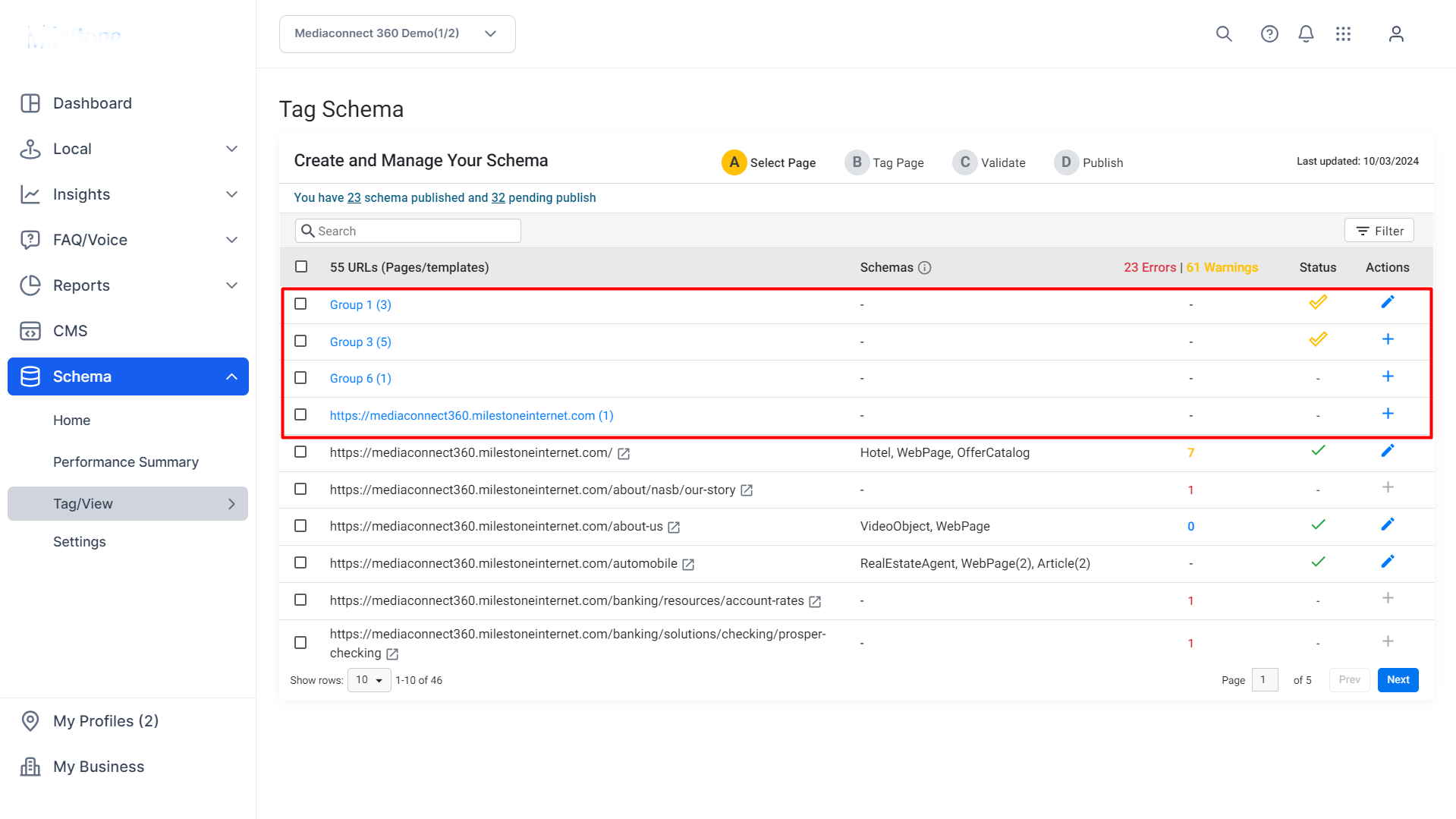Open automobile external link icon
This screenshot has width=1456, height=819.
[x=688, y=565]
